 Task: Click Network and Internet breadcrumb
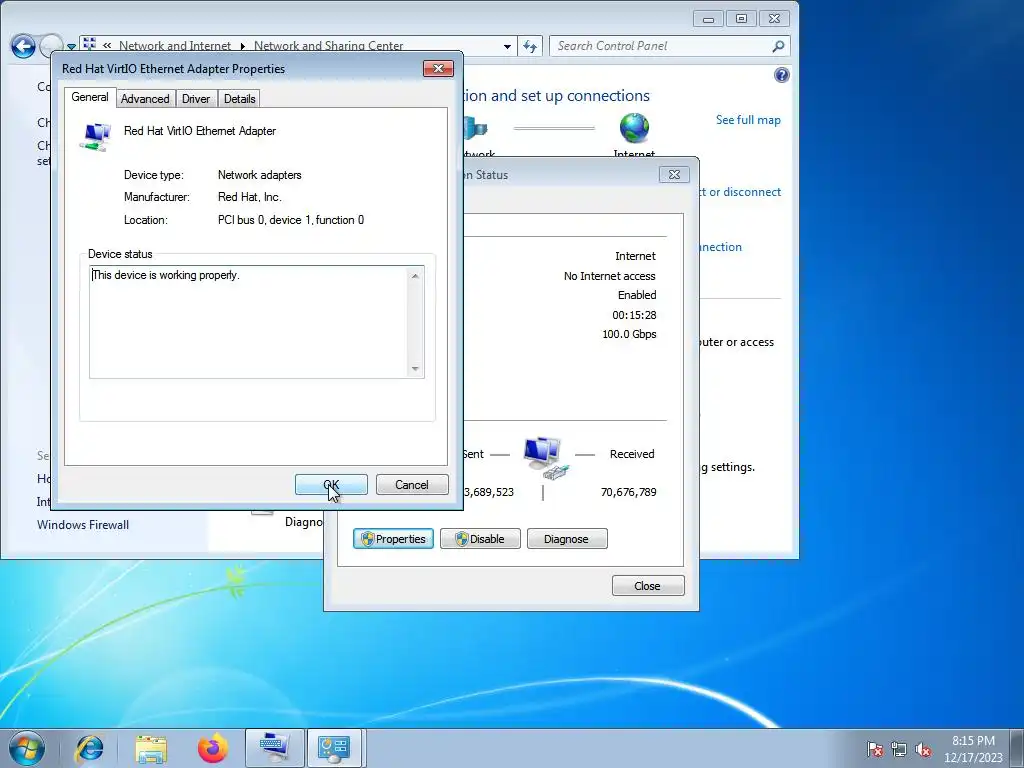click(x=175, y=46)
